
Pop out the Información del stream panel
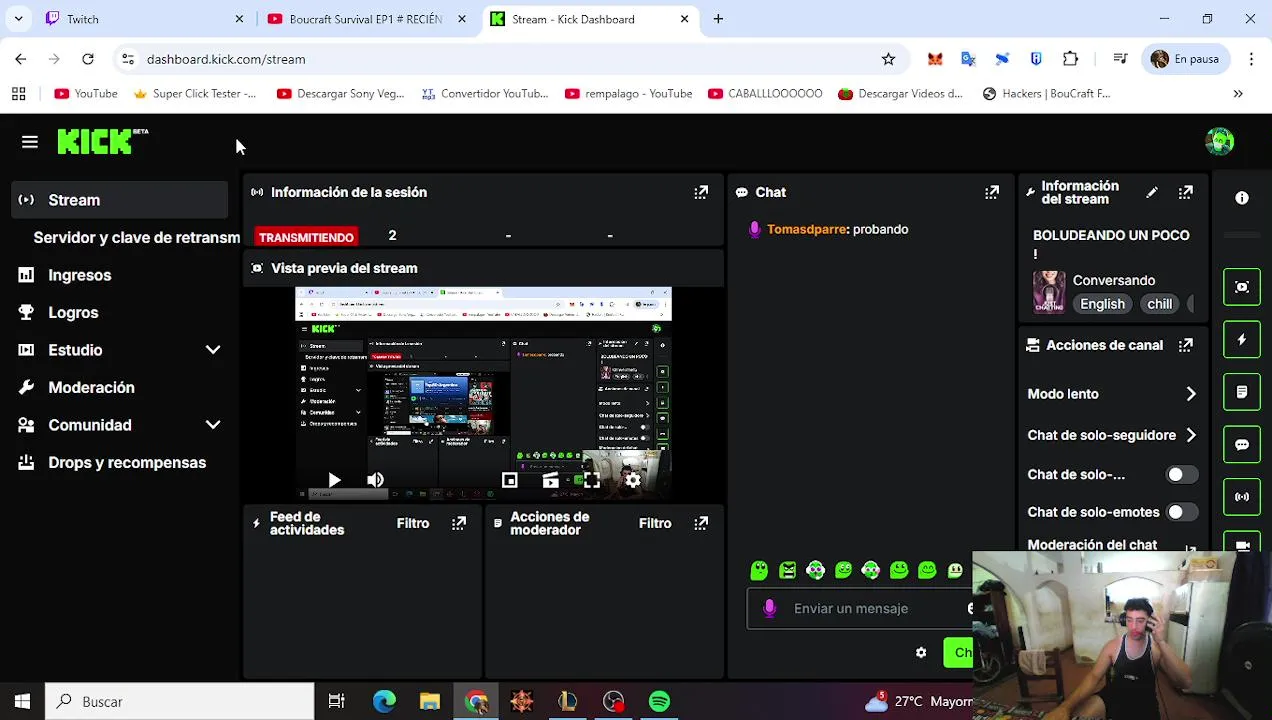(1185, 192)
